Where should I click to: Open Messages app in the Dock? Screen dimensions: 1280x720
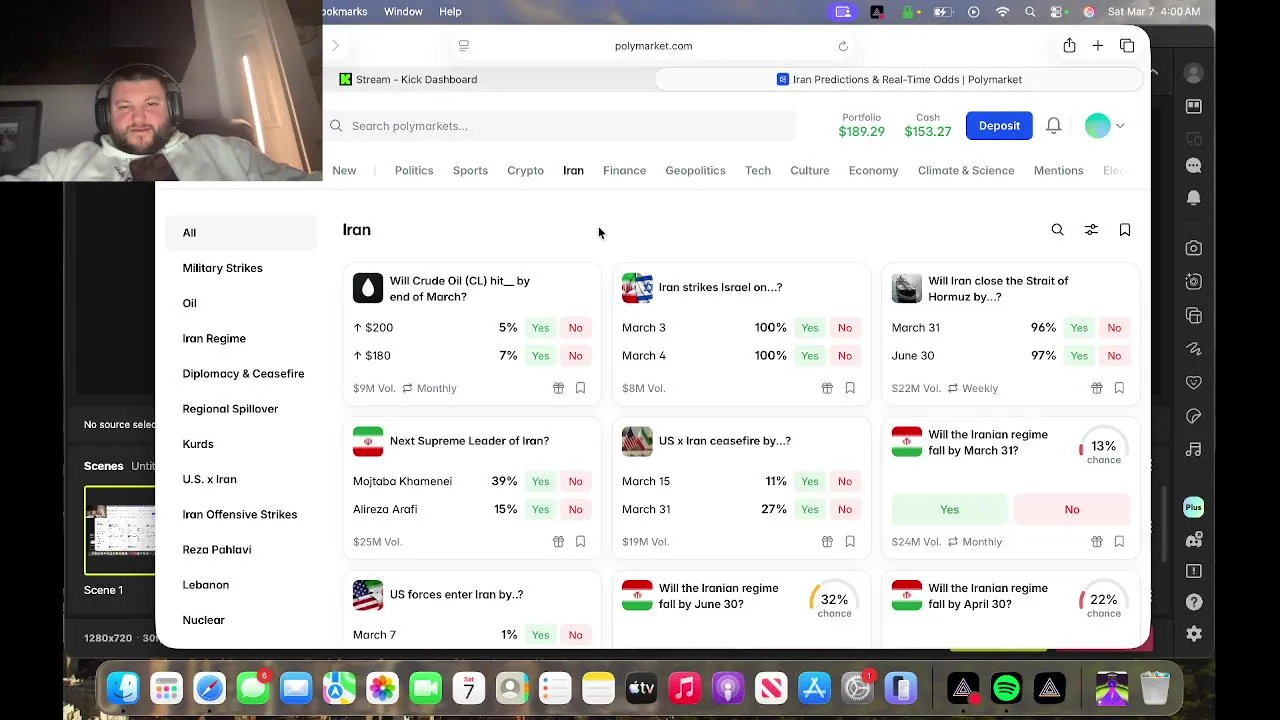coord(253,689)
